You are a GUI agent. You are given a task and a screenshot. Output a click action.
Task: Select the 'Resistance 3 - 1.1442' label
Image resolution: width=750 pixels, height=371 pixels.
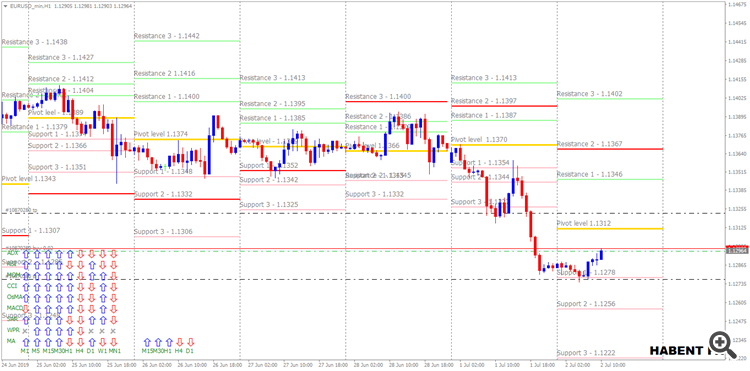tap(167, 36)
